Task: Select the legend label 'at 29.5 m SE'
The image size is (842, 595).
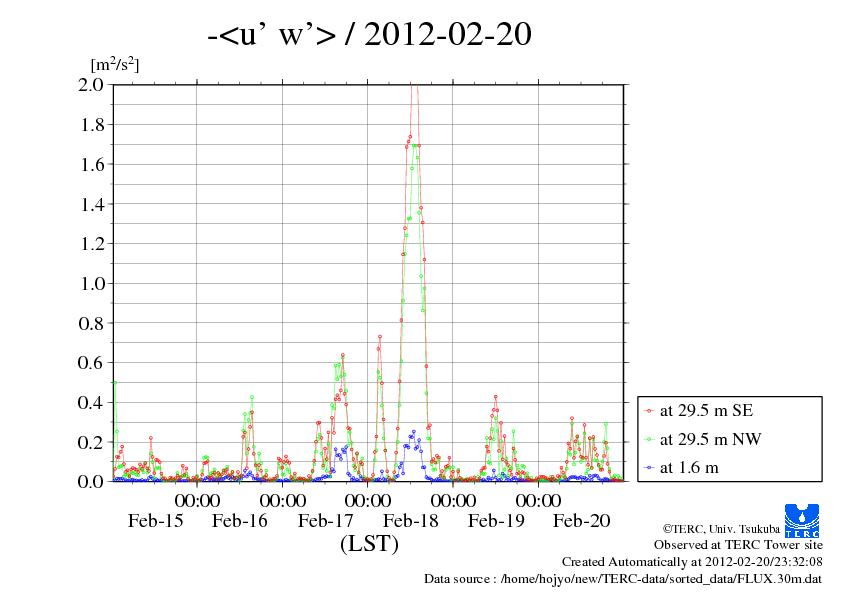Action: point(706,411)
